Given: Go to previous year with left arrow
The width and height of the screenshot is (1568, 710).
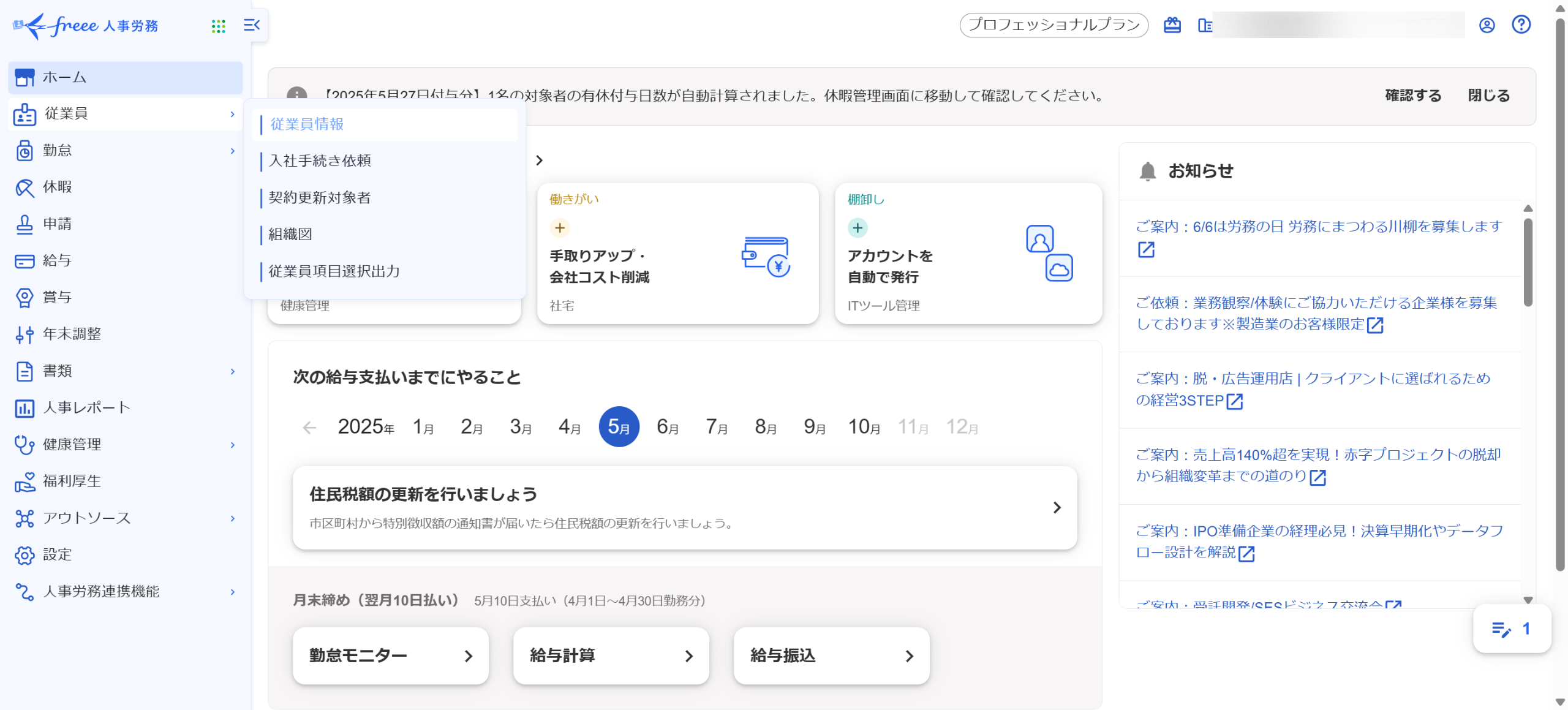Looking at the screenshot, I should point(309,427).
